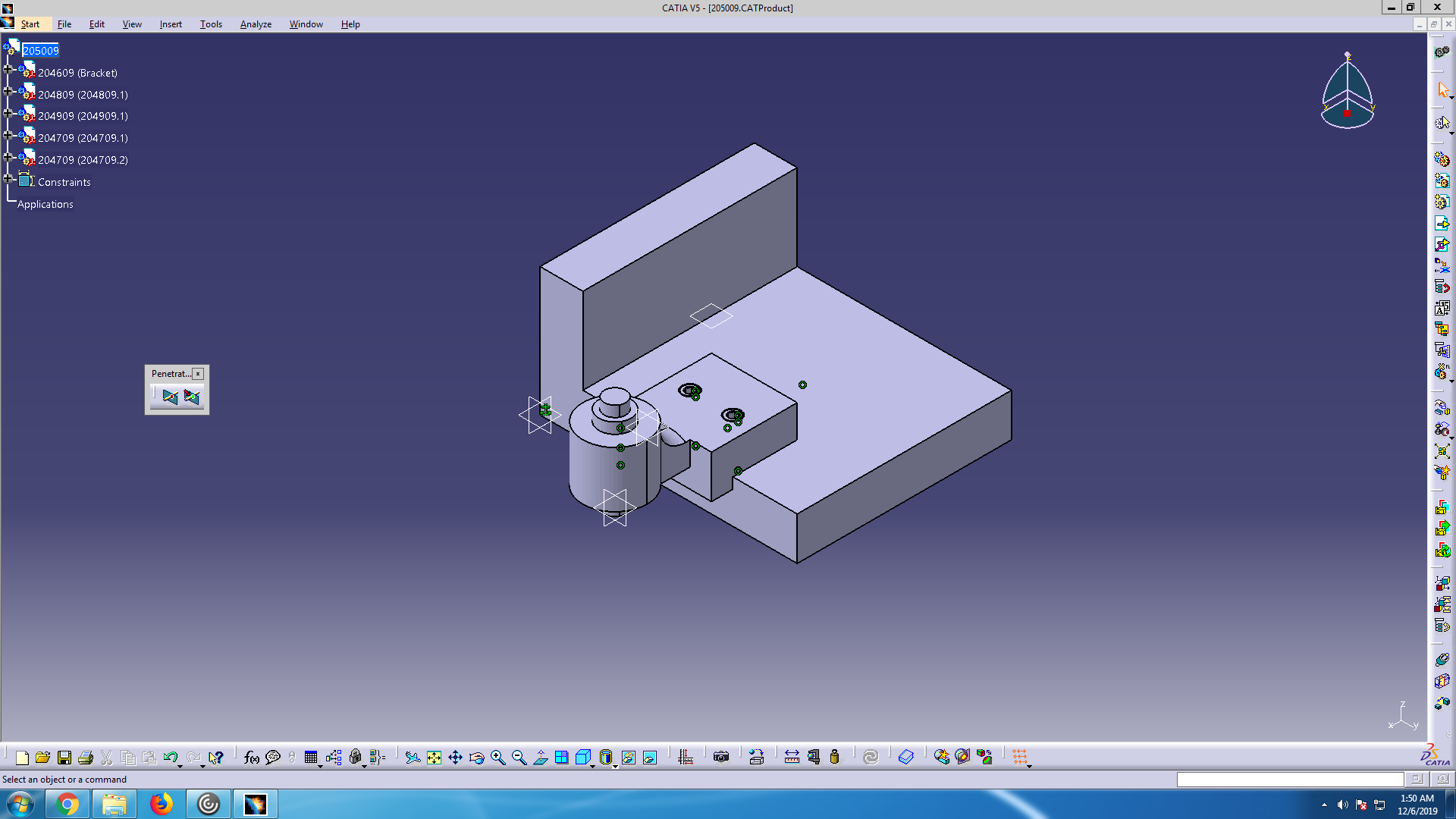This screenshot has width=1456, height=819.
Task: Click second Penetration toolbar icon
Action: coord(191,397)
